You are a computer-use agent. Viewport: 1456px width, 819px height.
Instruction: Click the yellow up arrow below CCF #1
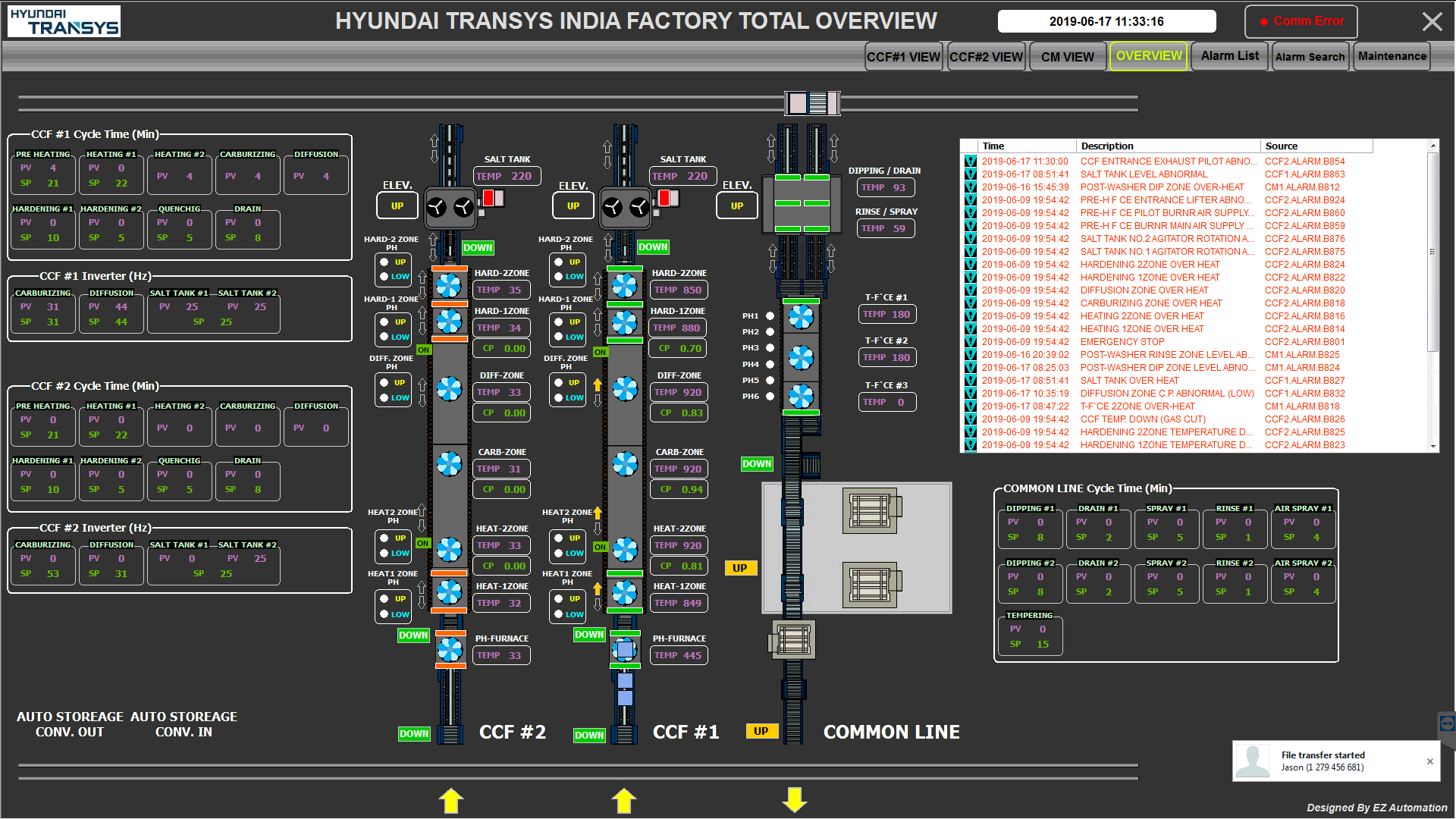(624, 801)
